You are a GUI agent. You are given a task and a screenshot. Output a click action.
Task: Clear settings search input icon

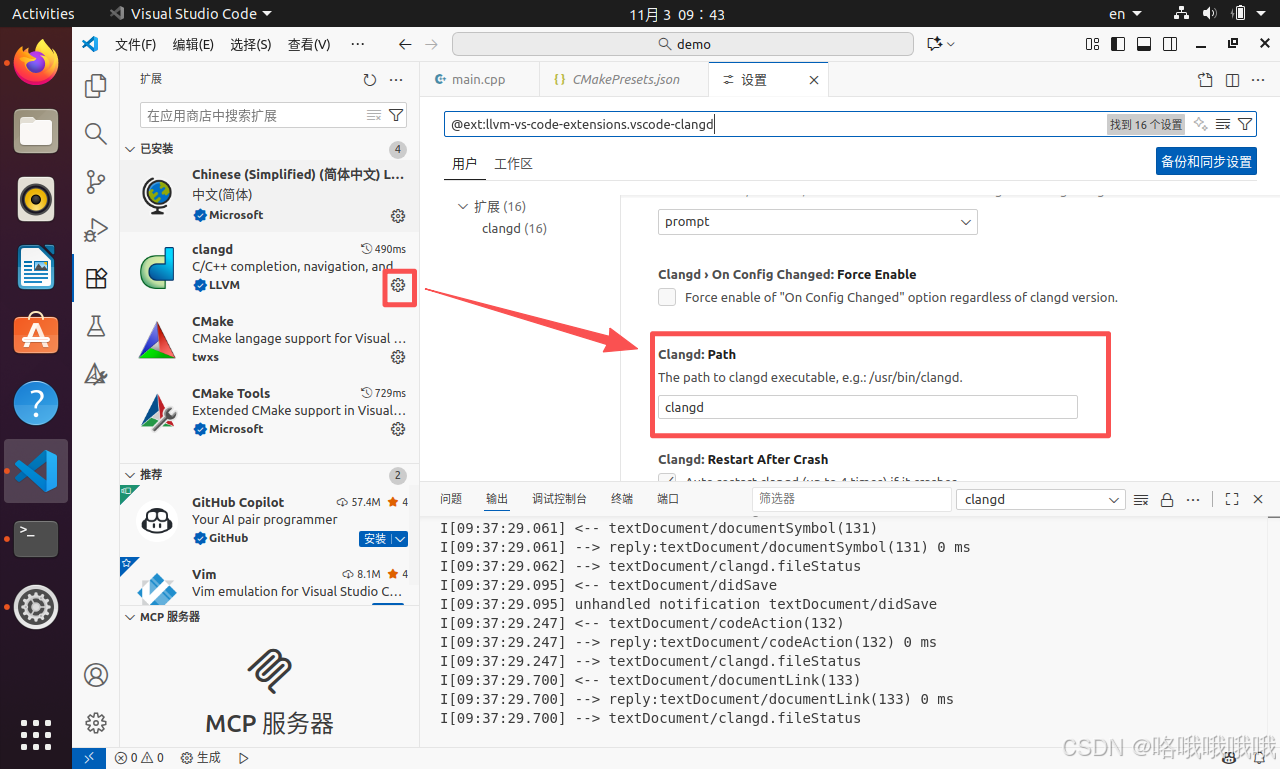(1223, 124)
